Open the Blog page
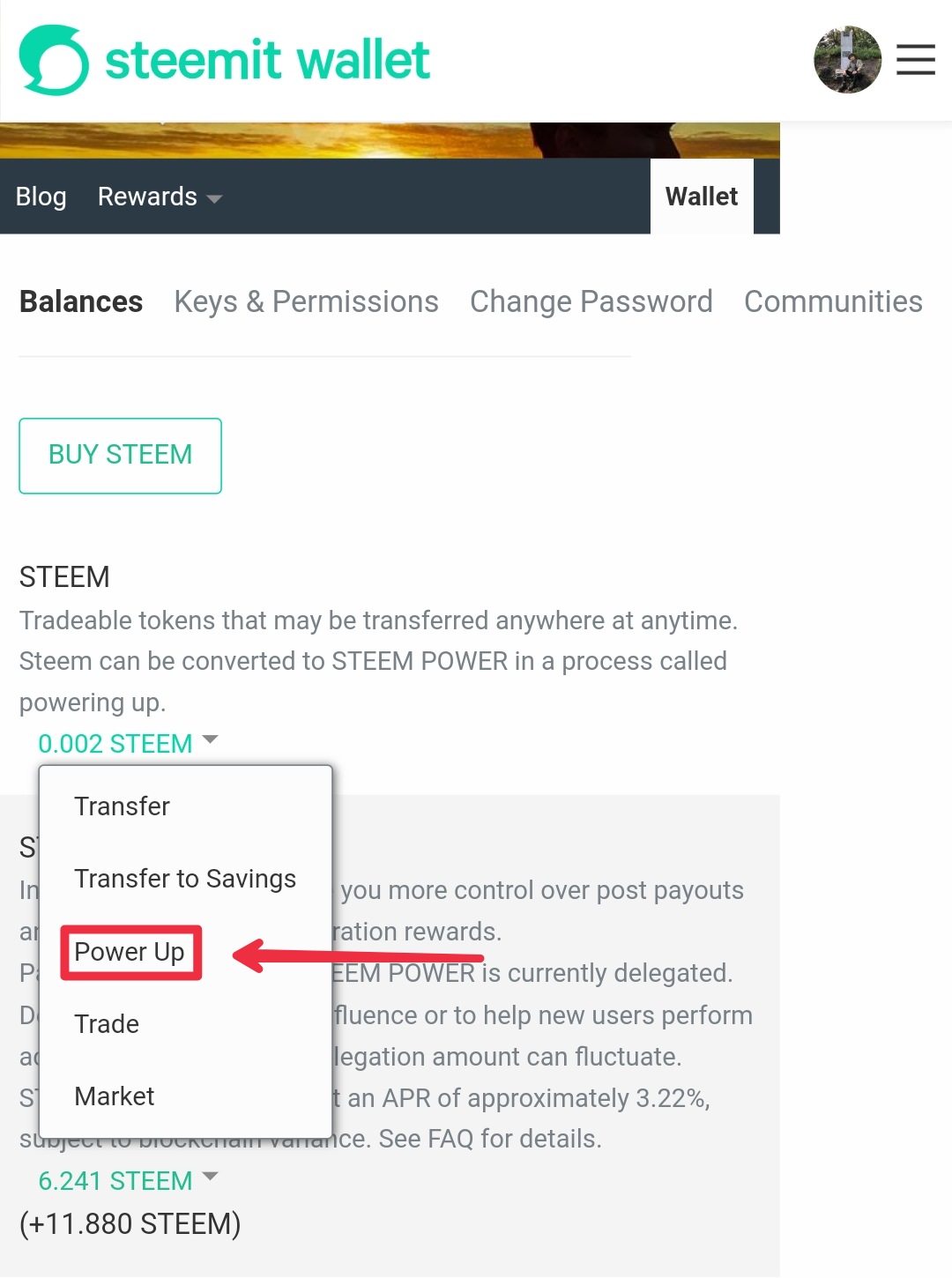The height and width of the screenshot is (1278, 952). [41, 197]
